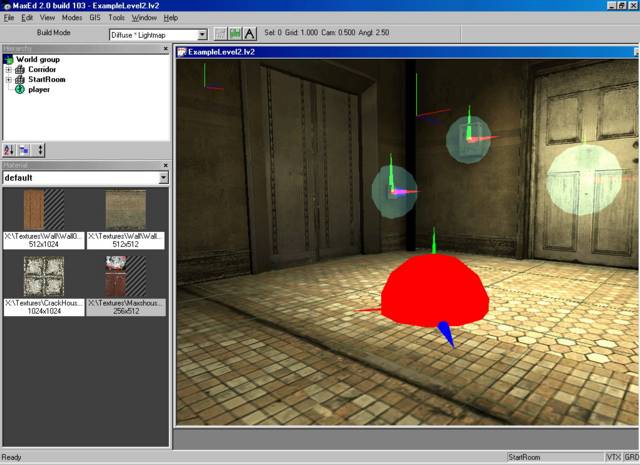Screen dimensions: 640x465
Task: Open the File menu
Action: pos(9,18)
